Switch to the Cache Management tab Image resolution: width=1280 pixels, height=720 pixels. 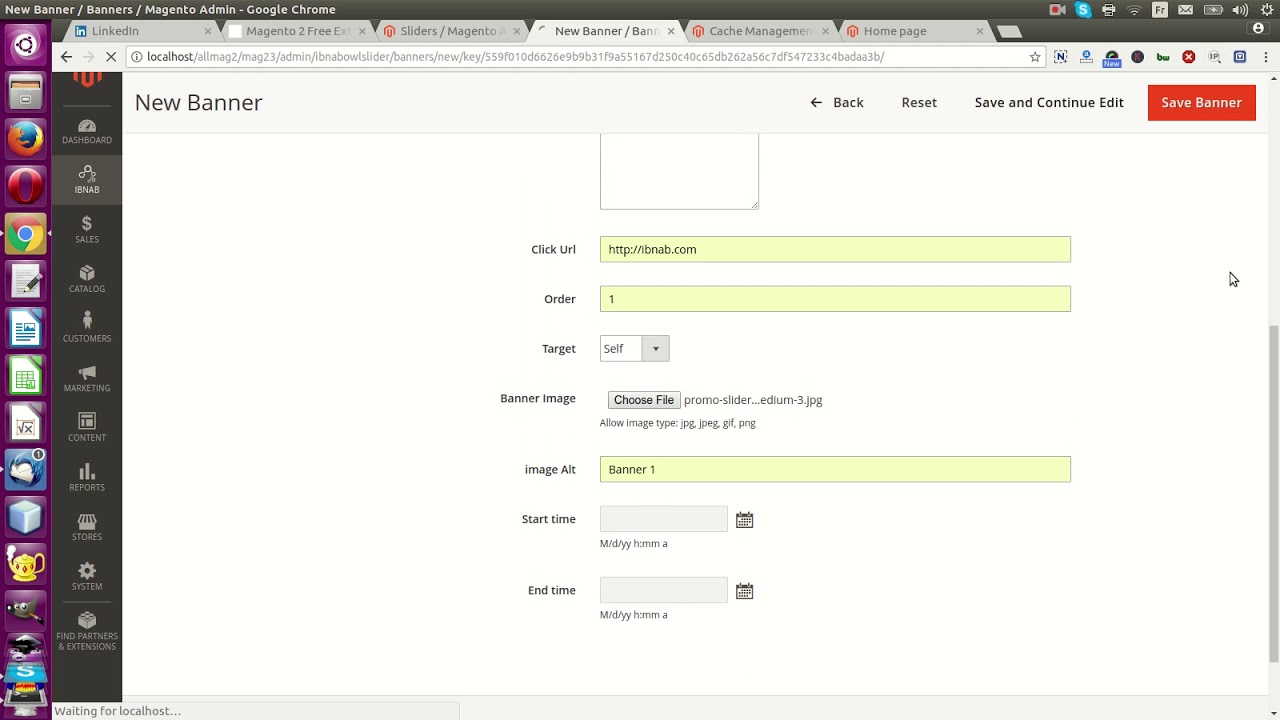click(x=760, y=31)
